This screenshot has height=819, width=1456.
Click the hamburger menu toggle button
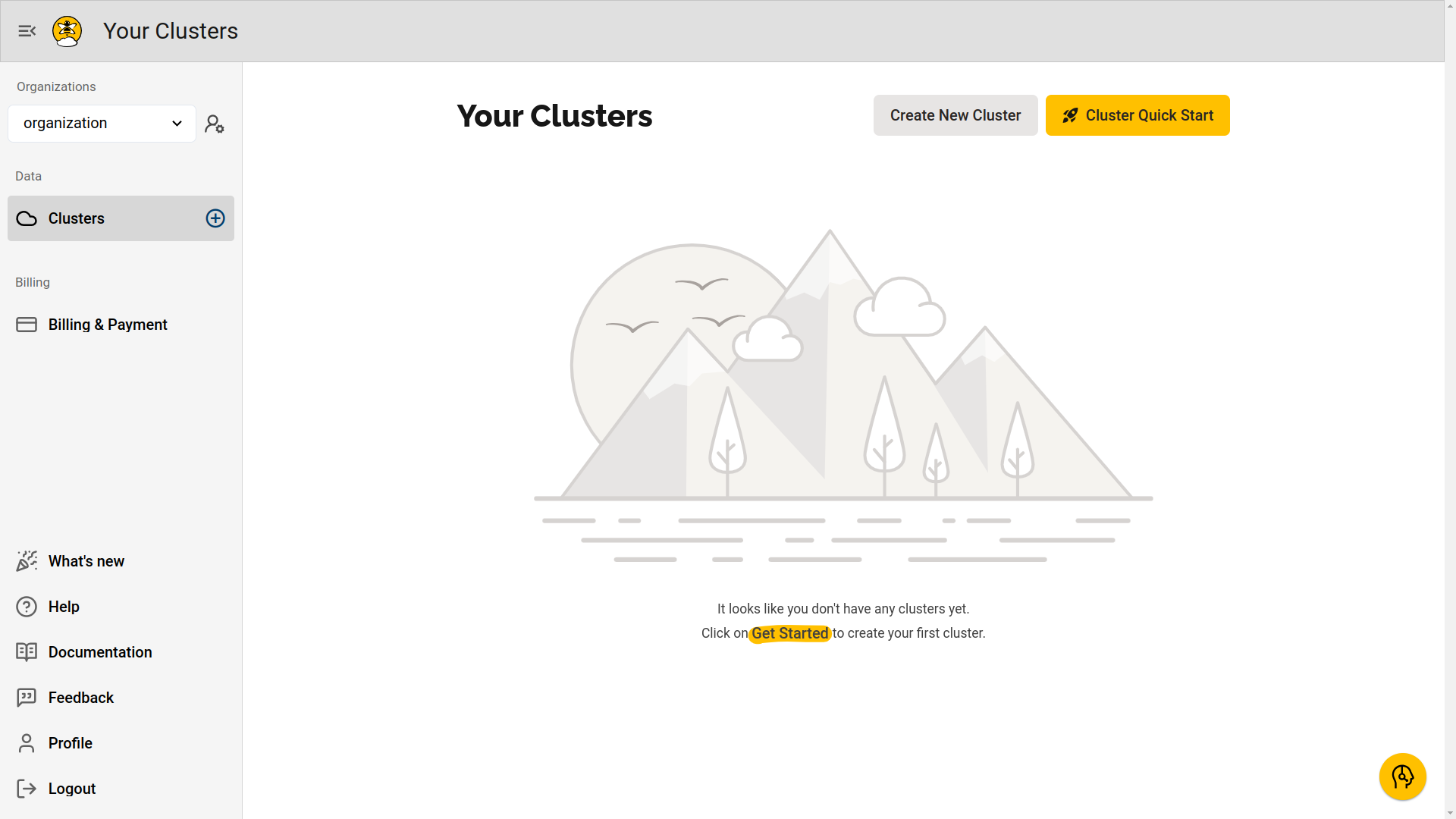(27, 31)
